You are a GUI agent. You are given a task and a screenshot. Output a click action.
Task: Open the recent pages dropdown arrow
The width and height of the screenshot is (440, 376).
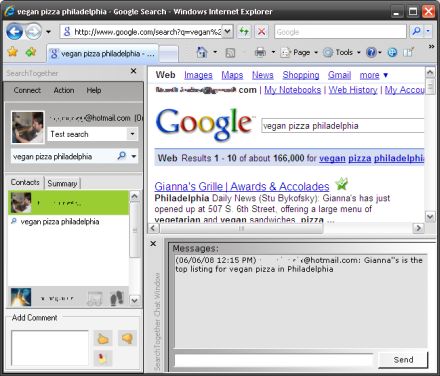[x=49, y=32]
